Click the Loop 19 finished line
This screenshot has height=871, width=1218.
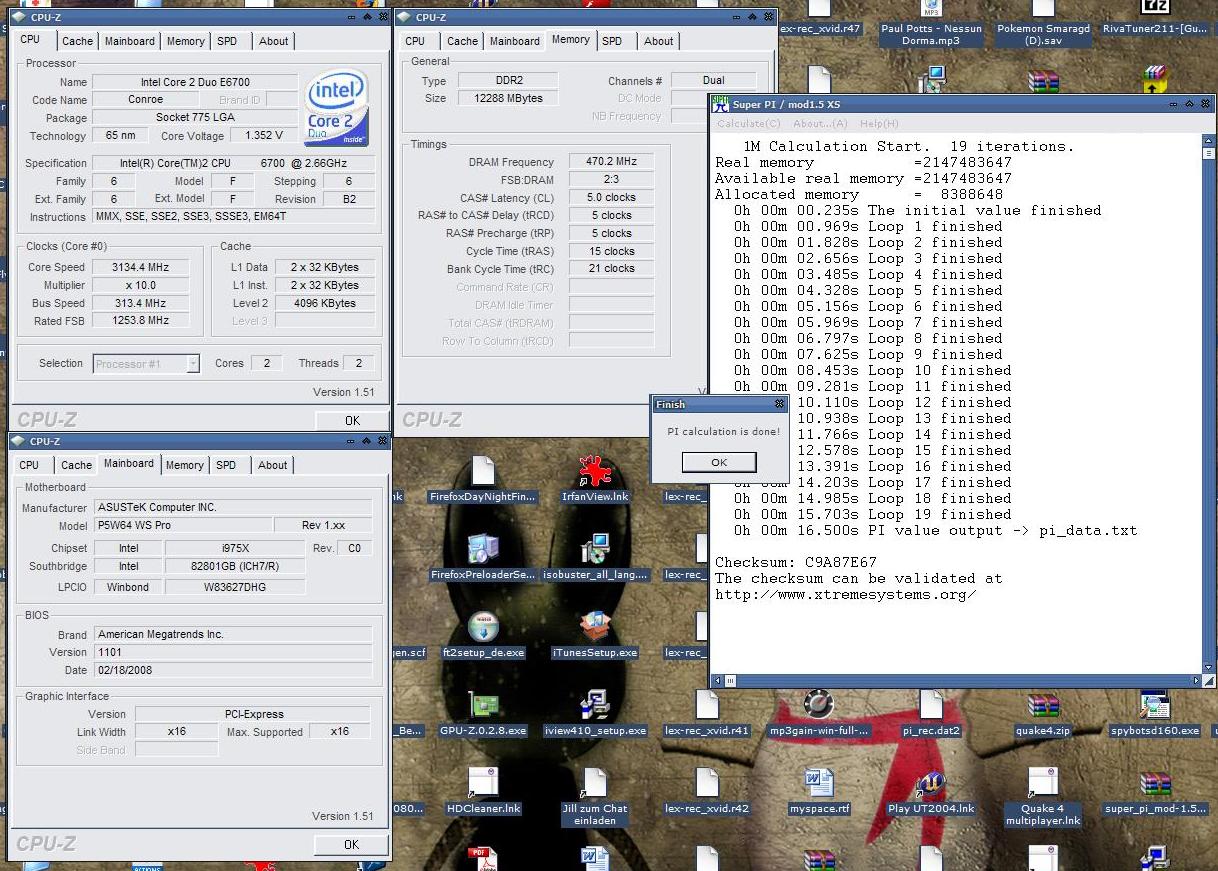click(868, 514)
